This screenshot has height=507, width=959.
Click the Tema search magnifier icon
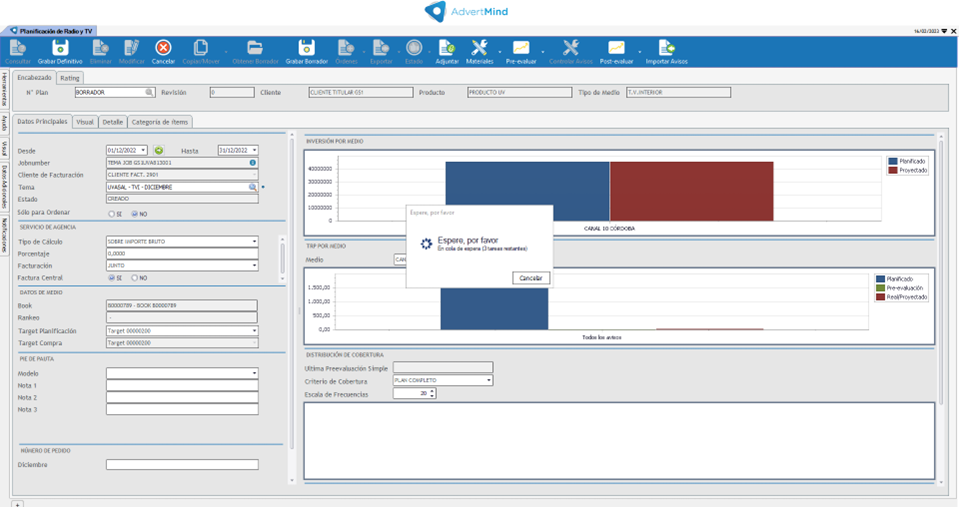pos(253,187)
